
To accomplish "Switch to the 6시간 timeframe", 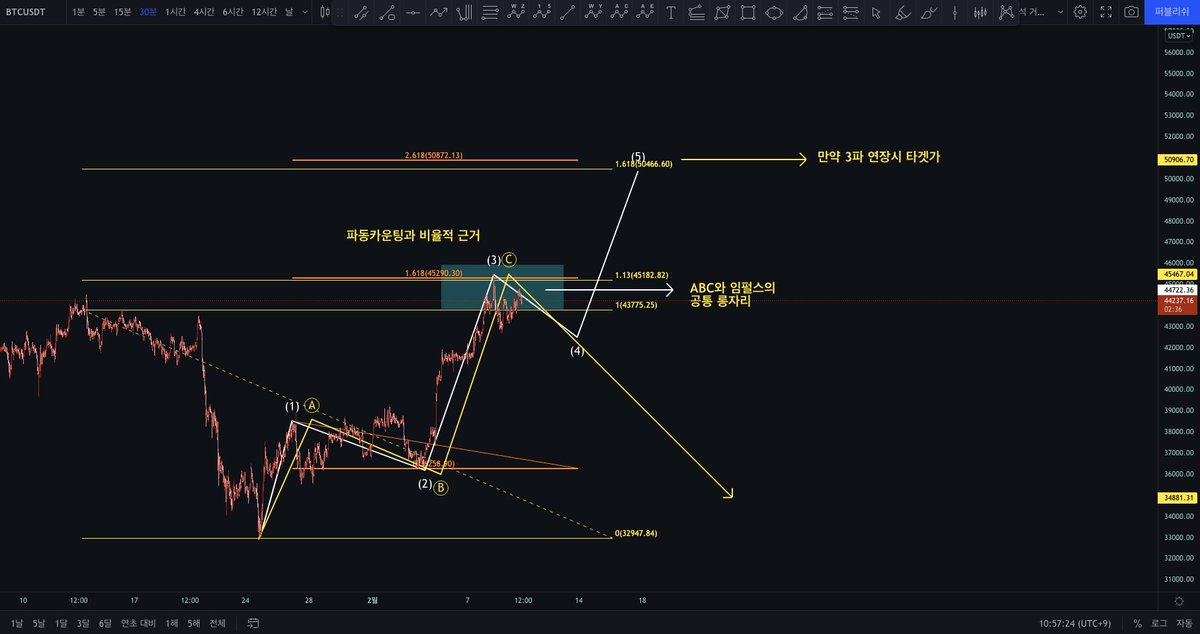I will pos(233,12).
